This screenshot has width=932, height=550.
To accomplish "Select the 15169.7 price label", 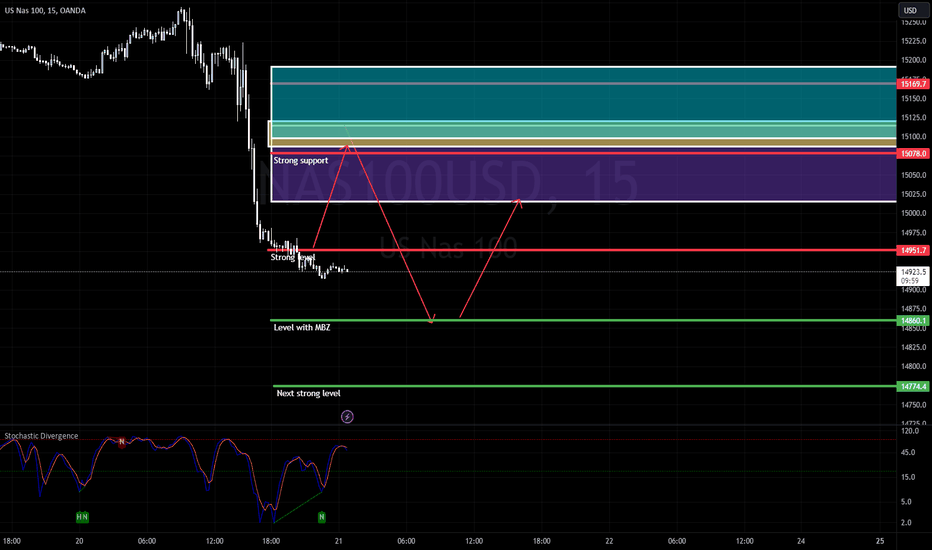I will click(913, 84).
